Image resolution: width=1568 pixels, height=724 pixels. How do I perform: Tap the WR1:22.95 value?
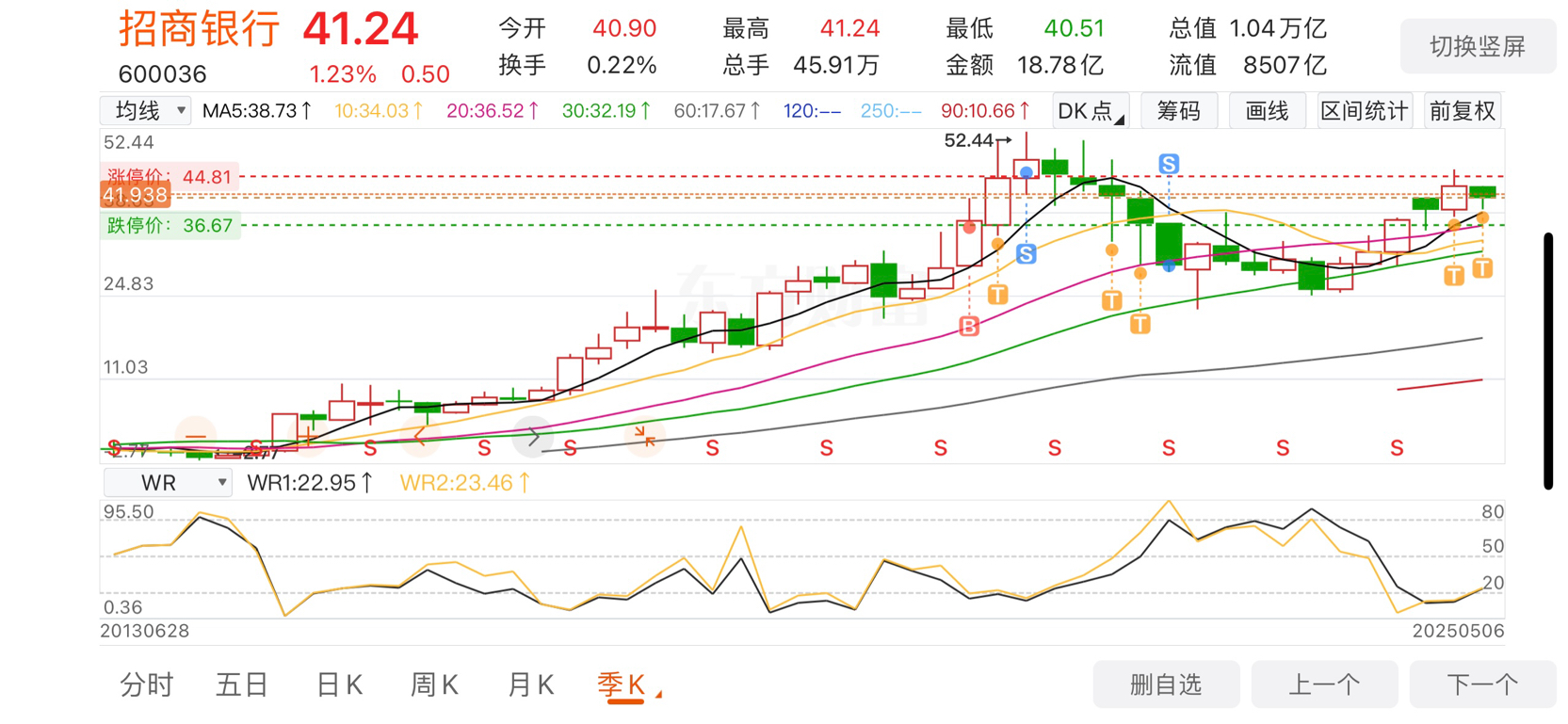311,483
